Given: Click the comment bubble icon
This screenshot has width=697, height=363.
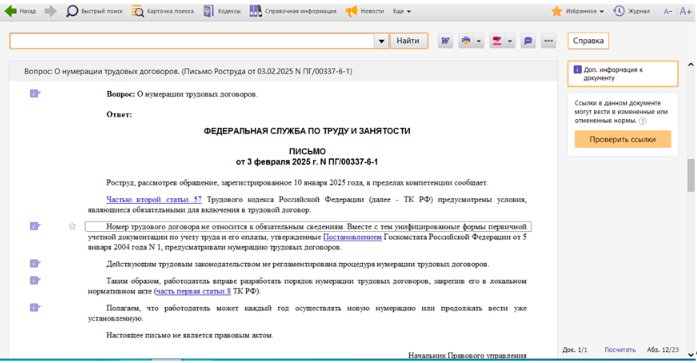Looking at the screenshot, I should click(528, 41).
